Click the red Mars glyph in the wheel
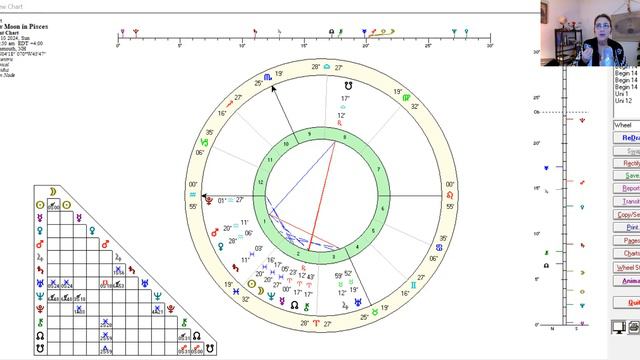640x360 pixels. pyautogui.click(x=215, y=233)
